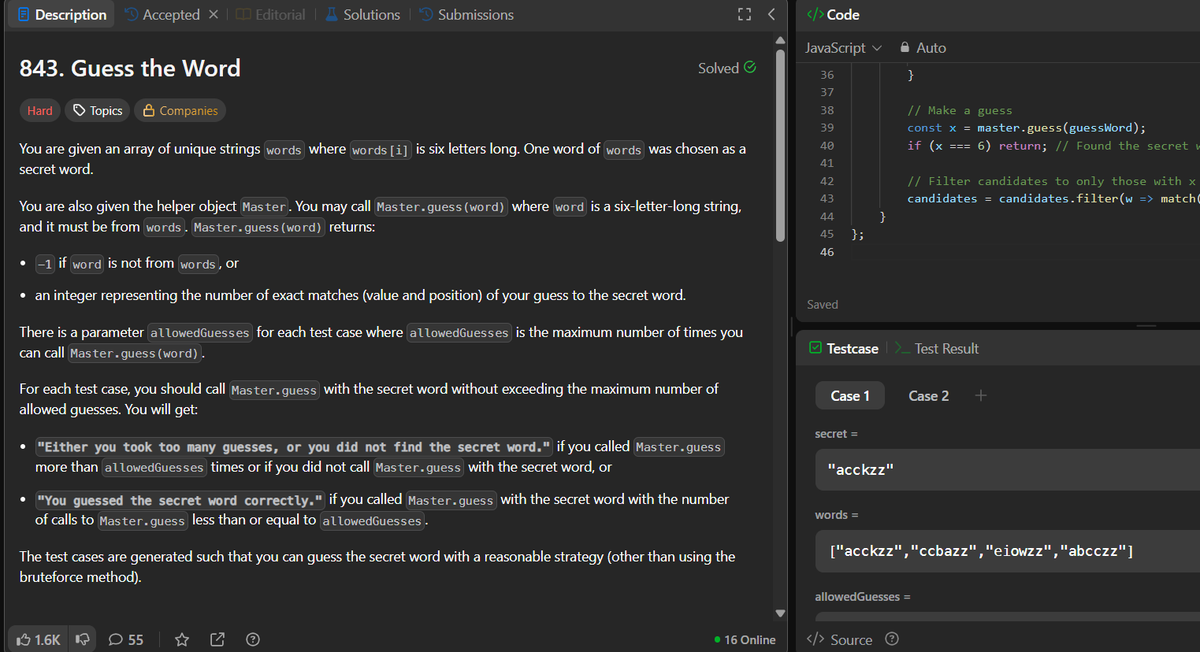Click the problem title 843. Guess the Word

130,68
